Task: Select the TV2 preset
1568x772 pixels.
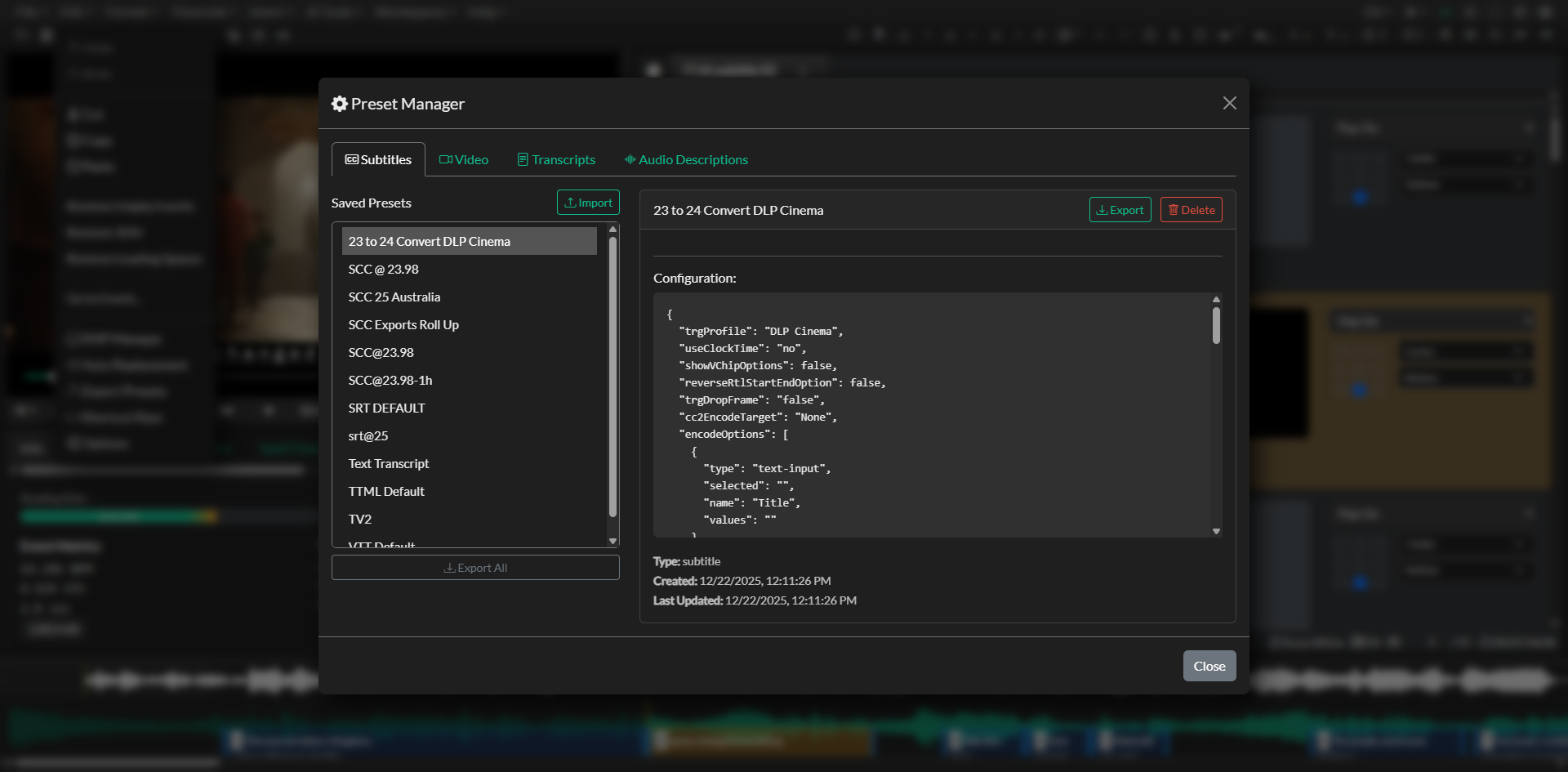Action: click(x=470, y=519)
